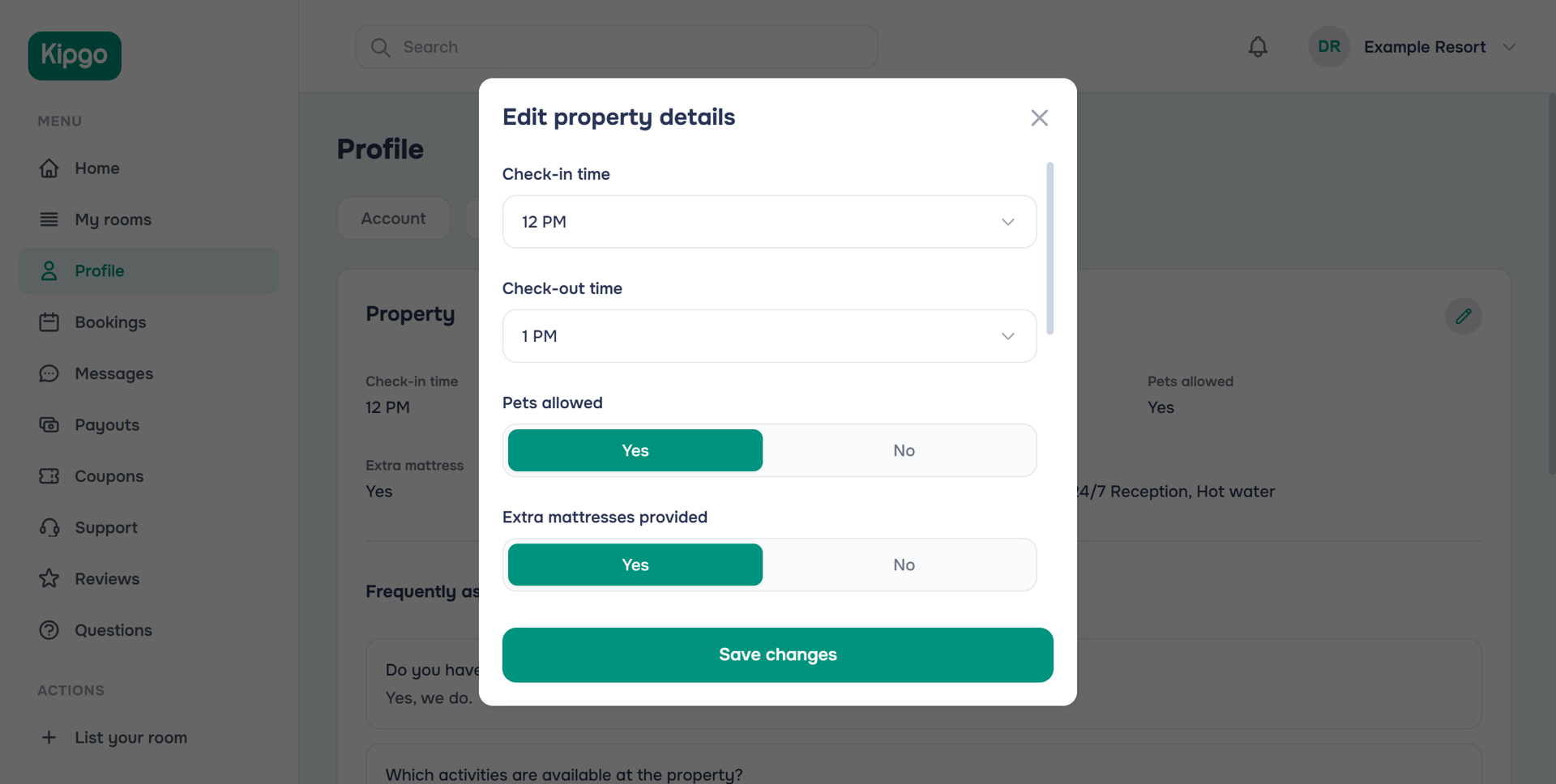Click inside the Search field
This screenshot has height=784, width=1556.
(616, 46)
